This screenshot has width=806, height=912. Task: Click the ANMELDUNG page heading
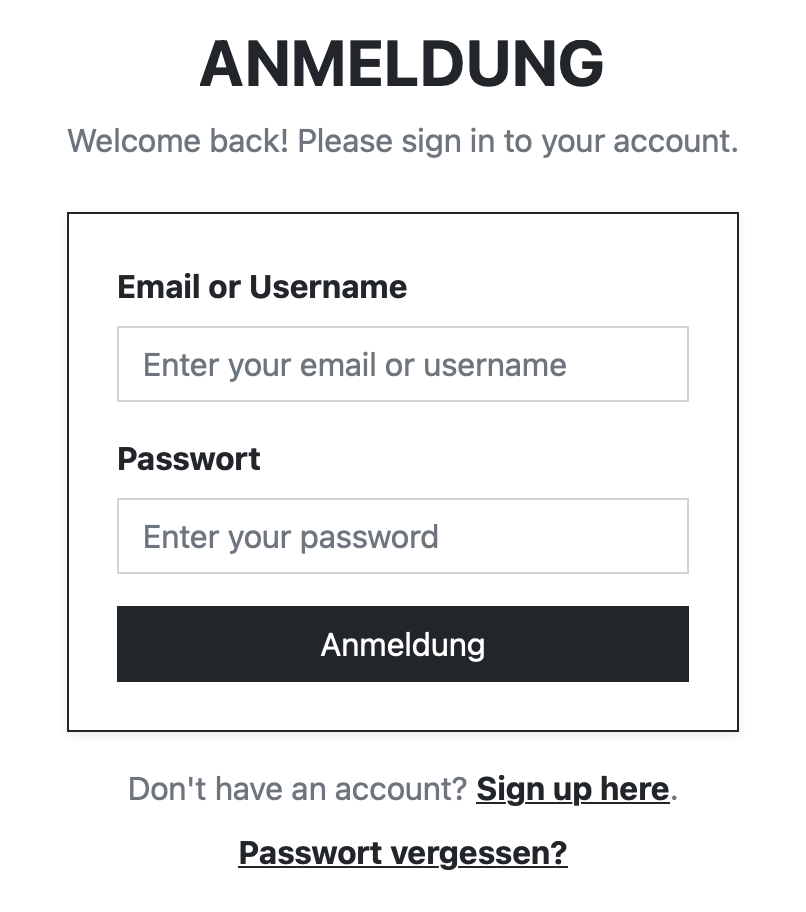(402, 64)
